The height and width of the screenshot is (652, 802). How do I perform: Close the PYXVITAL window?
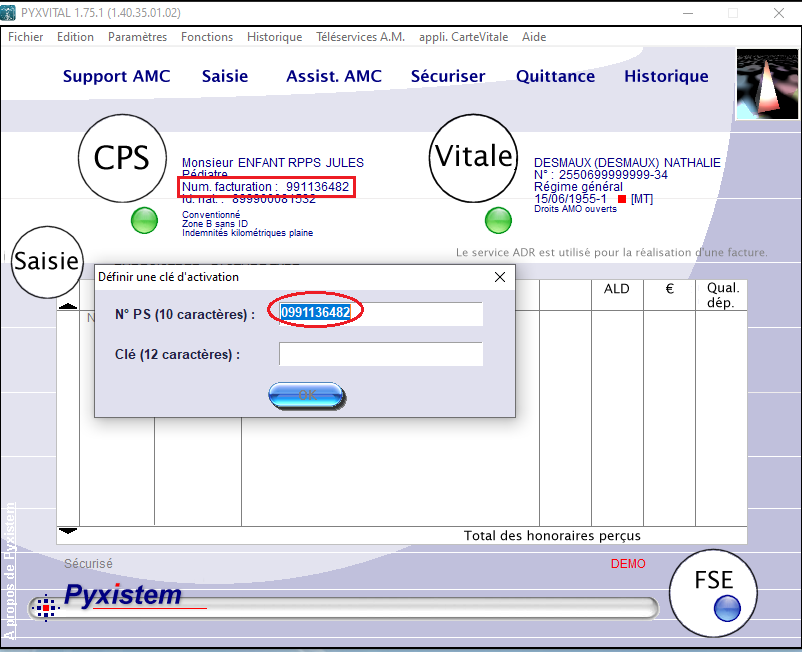(779, 13)
